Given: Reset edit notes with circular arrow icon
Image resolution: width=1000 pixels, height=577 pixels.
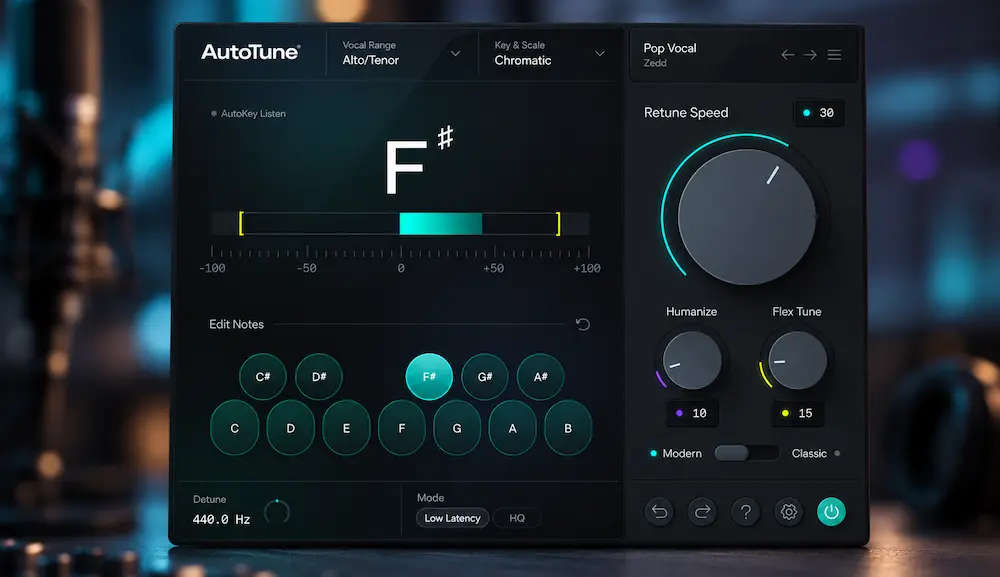Looking at the screenshot, I should 582,325.
